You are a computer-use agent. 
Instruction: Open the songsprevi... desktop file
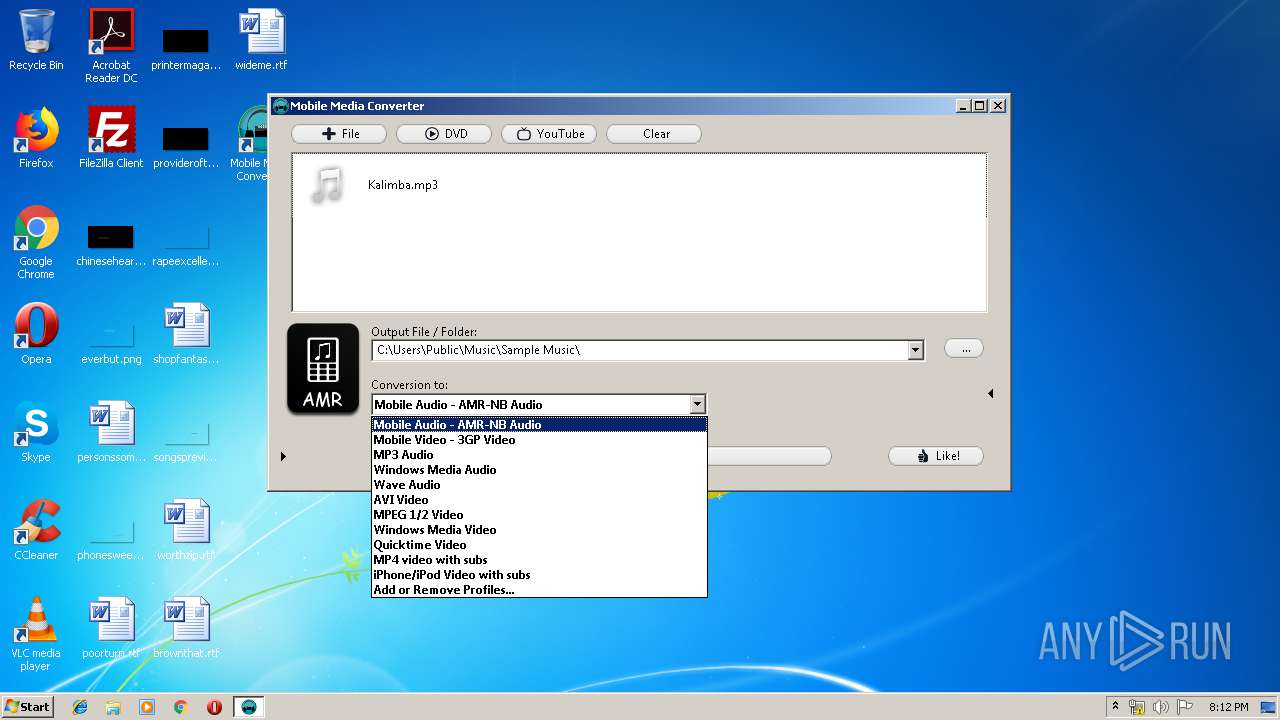tap(186, 439)
